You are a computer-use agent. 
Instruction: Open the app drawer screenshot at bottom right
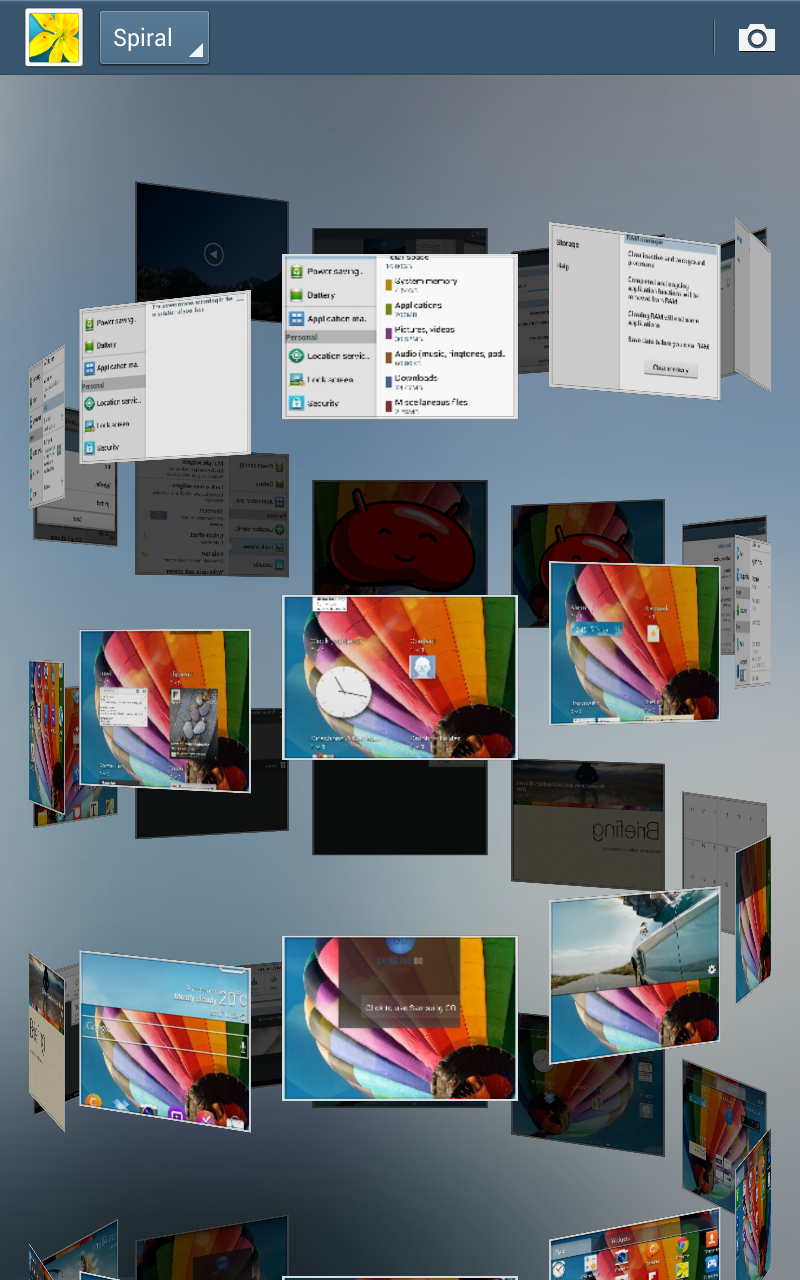[x=634, y=1250]
